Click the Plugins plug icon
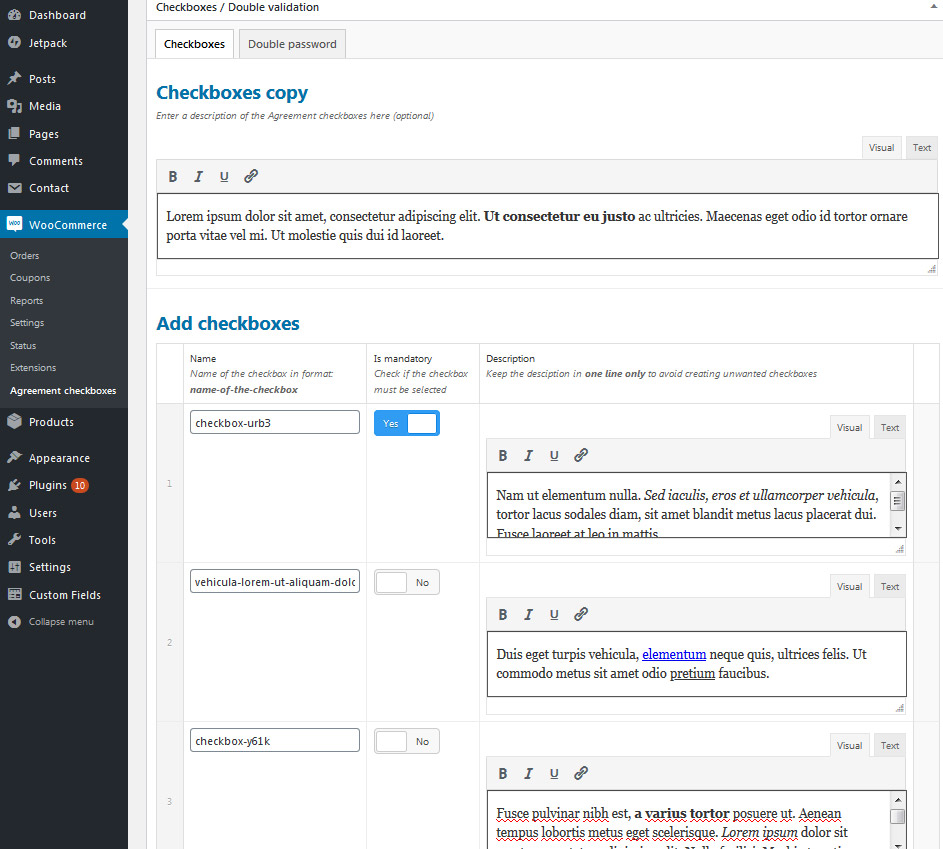 pos(14,485)
